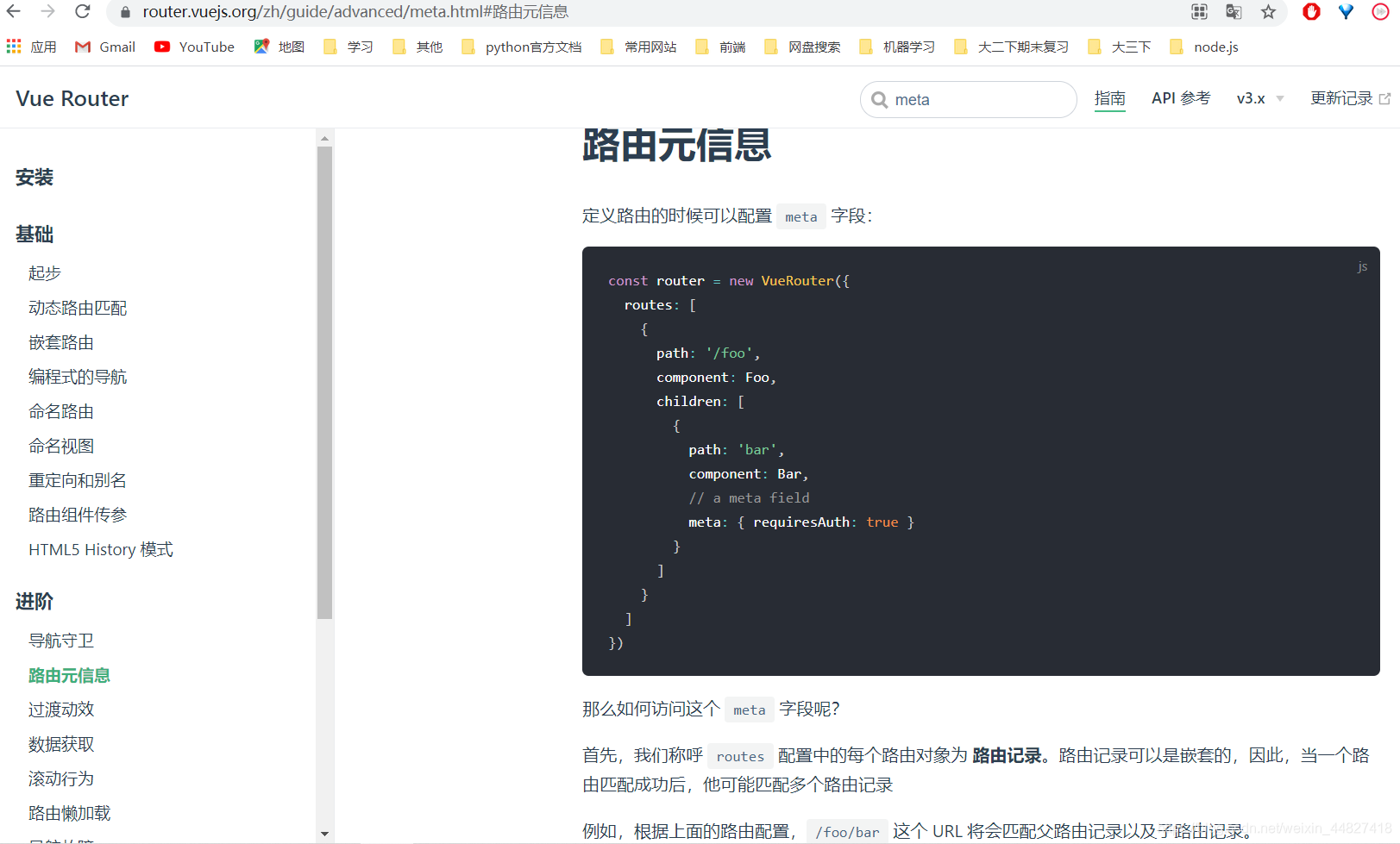Expand the 前端 bookmarks folder
This screenshot has width=1400, height=844.
731,47
